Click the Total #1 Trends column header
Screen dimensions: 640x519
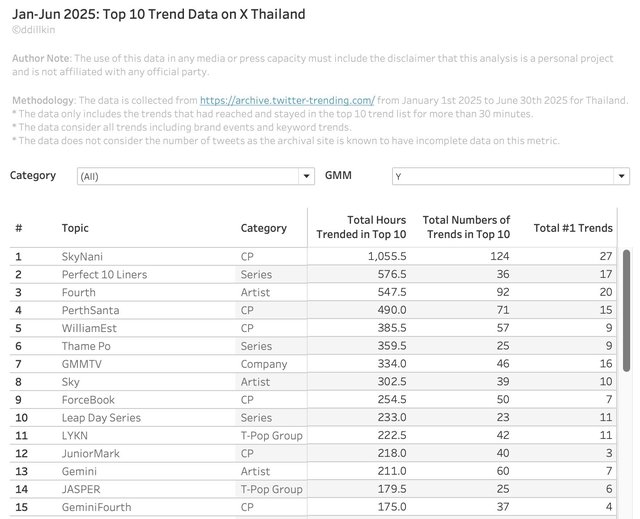573,228
